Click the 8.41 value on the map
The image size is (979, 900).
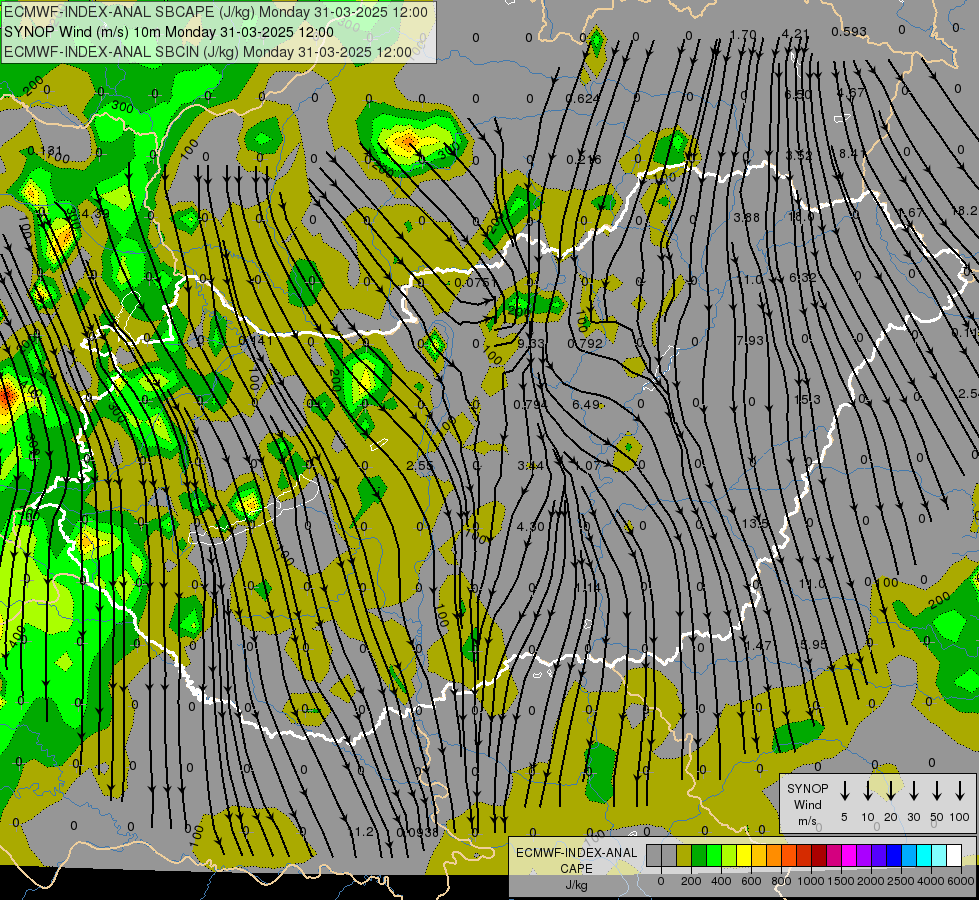(852, 153)
